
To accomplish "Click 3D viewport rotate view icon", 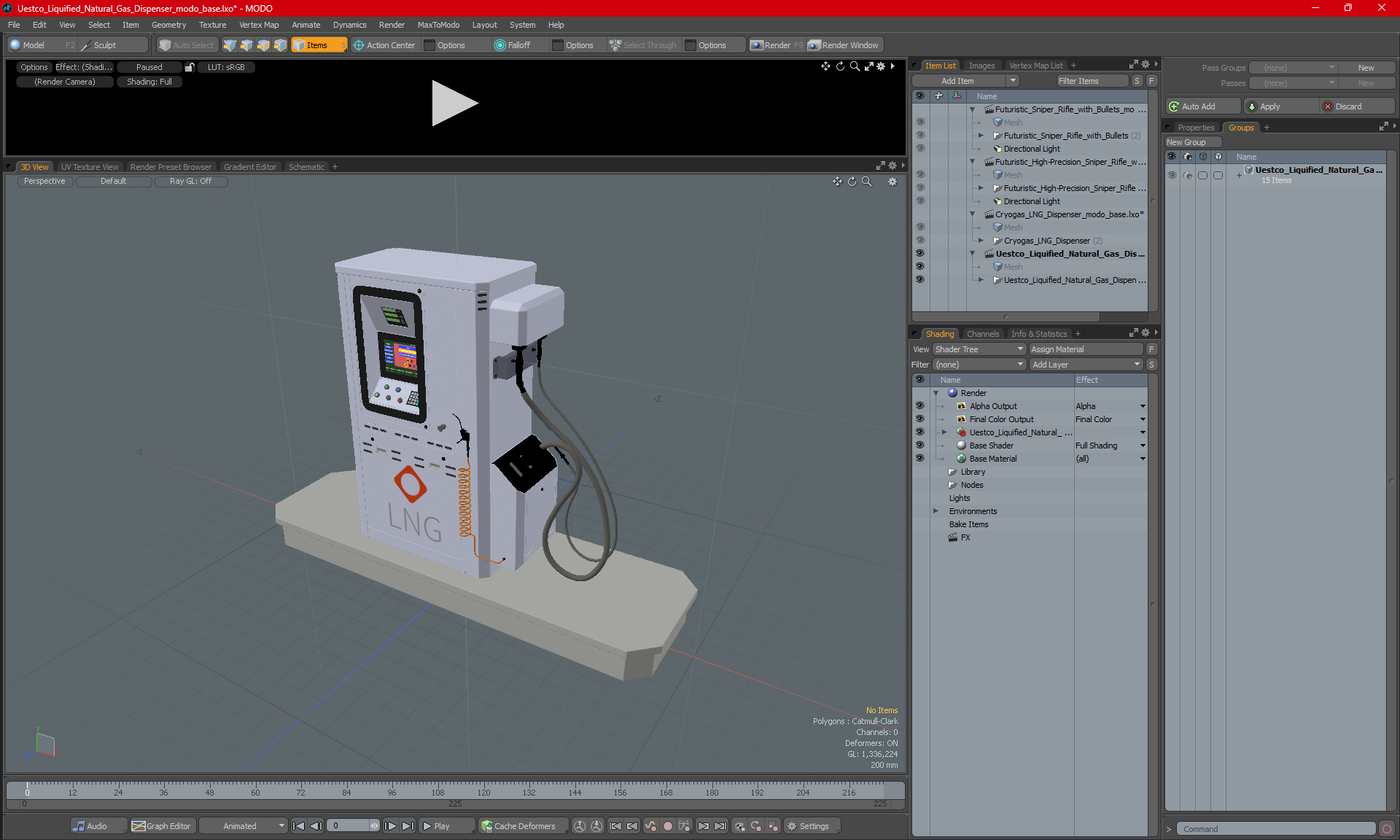I will coord(852,182).
